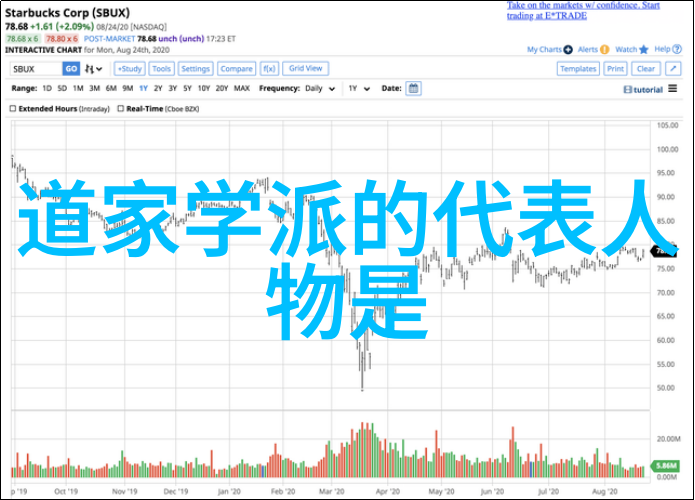Screen dimensions: 695x500
Task: Open the My Charts link
Action: [544, 49]
